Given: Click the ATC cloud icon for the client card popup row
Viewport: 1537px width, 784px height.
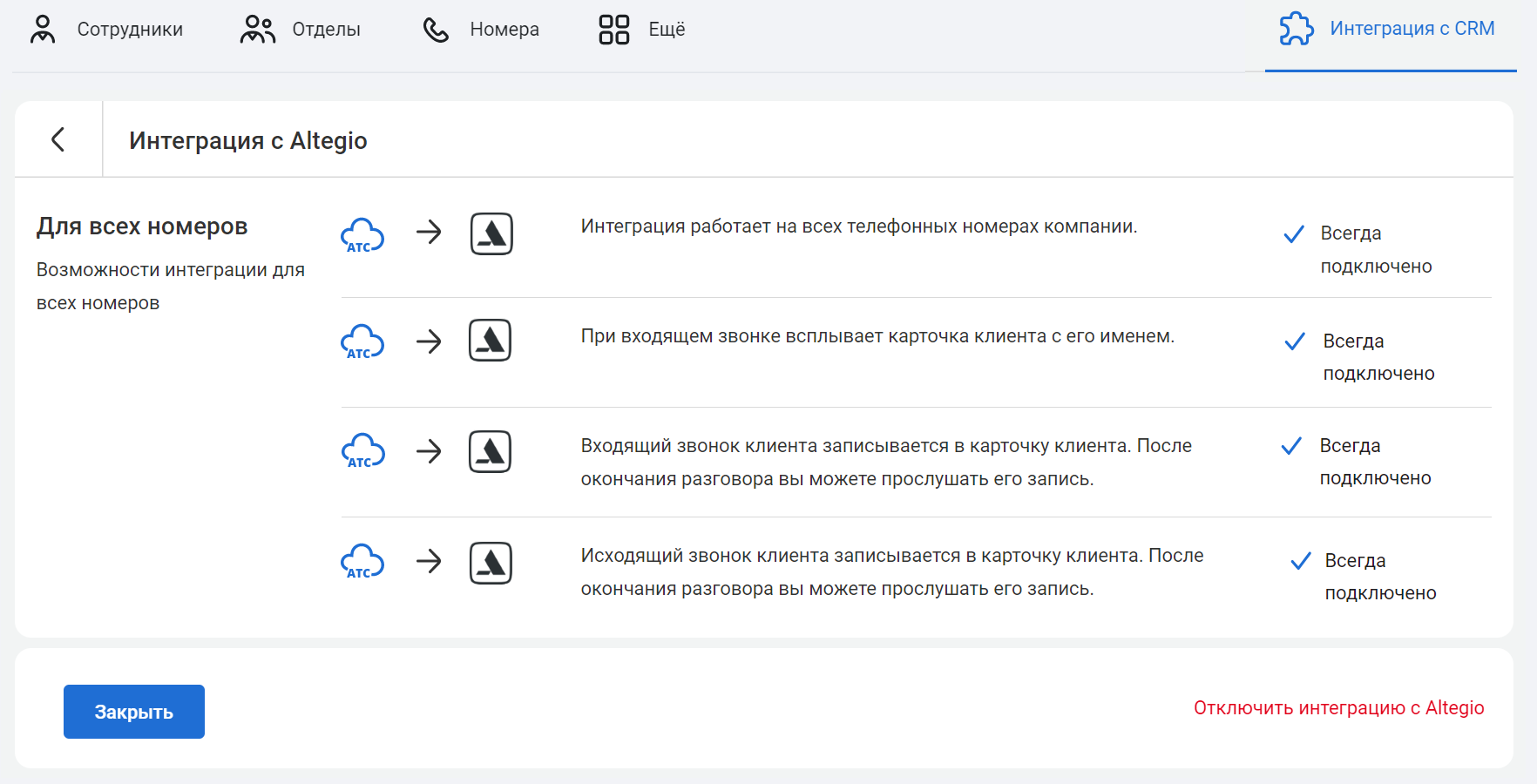Looking at the screenshot, I should click(362, 341).
